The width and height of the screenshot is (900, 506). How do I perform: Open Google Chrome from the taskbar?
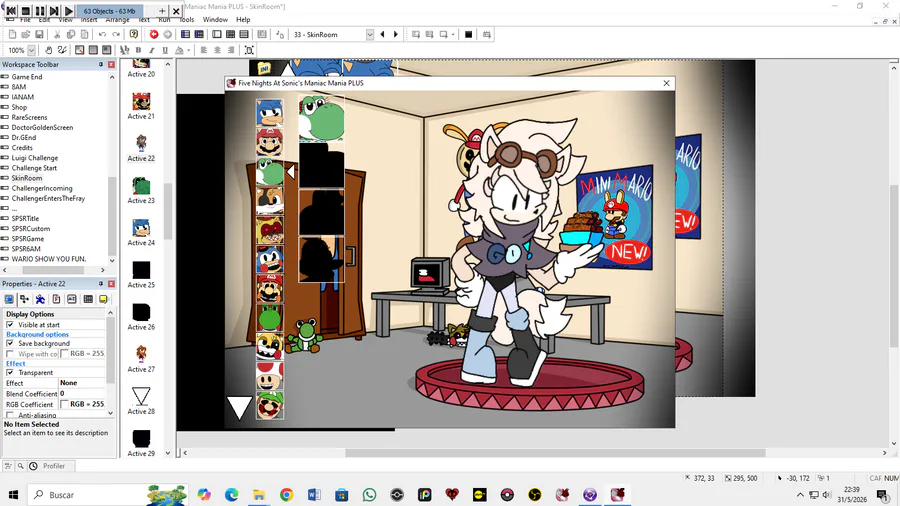click(x=286, y=495)
